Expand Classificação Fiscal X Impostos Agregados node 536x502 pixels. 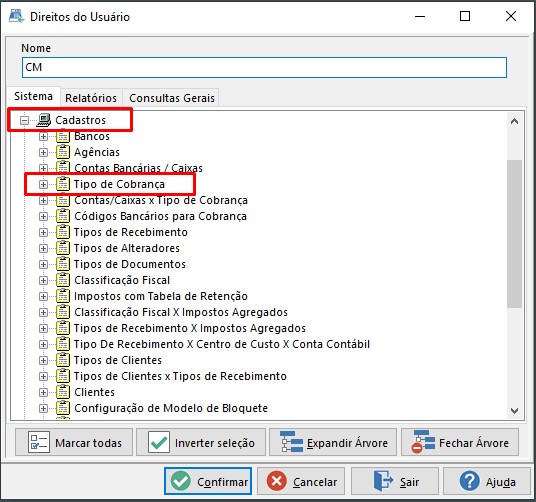click(x=43, y=312)
